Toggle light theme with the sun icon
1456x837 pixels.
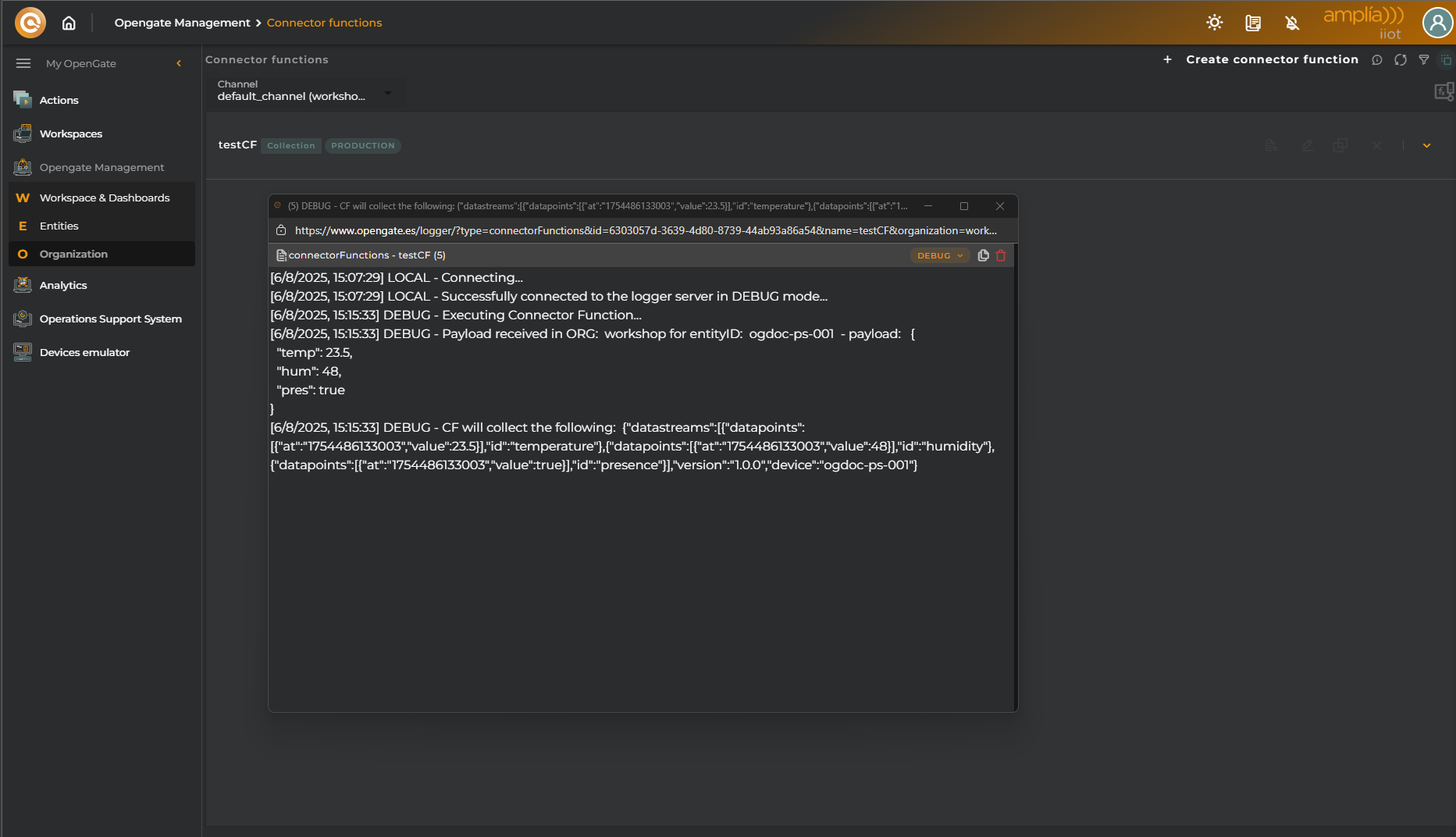click(1214, 23)
